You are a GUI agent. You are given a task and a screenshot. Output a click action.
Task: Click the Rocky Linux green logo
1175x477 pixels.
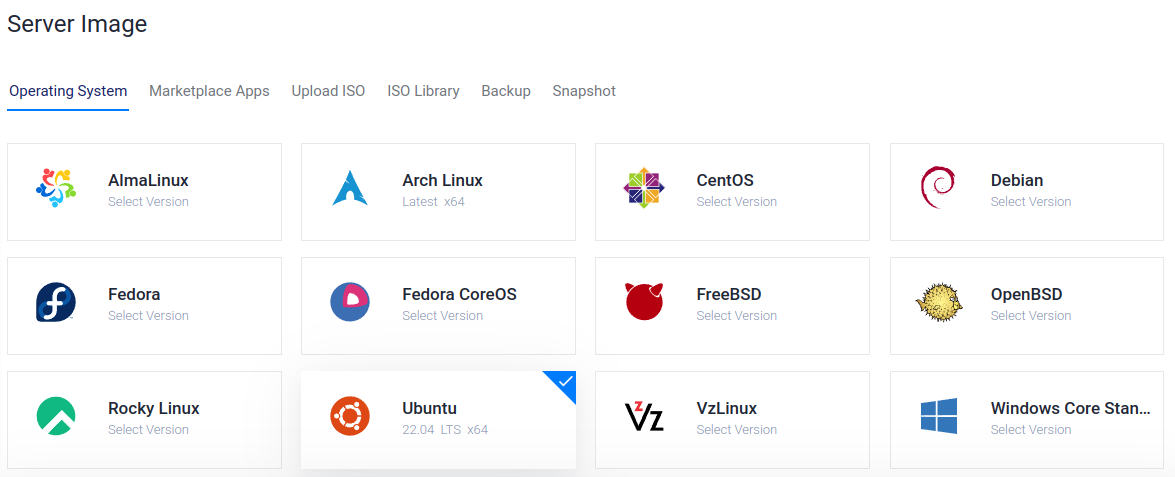55,416
